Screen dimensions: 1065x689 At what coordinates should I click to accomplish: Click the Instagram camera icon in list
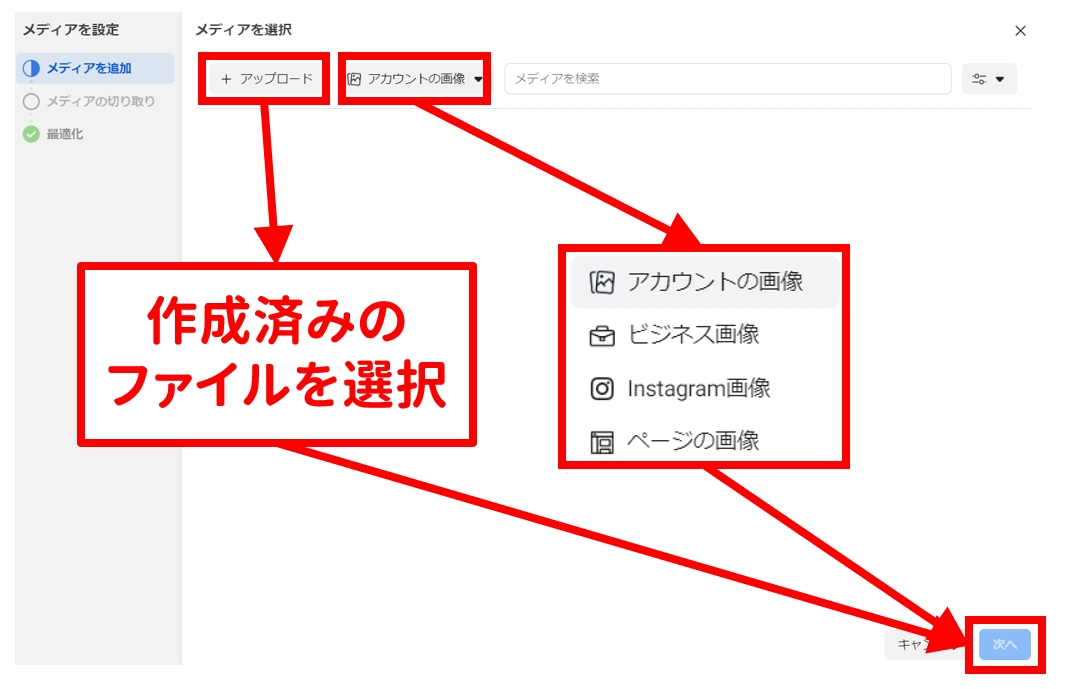coord(602,389)
